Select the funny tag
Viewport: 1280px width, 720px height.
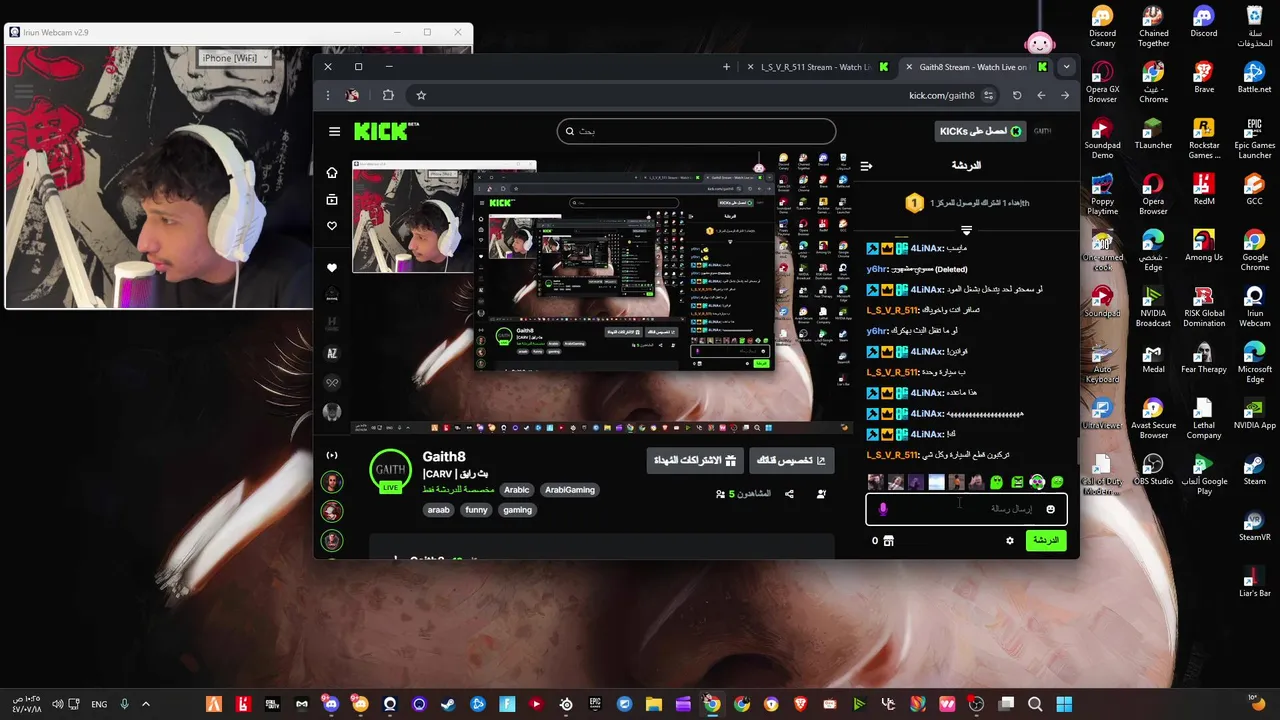click(476, 510)
